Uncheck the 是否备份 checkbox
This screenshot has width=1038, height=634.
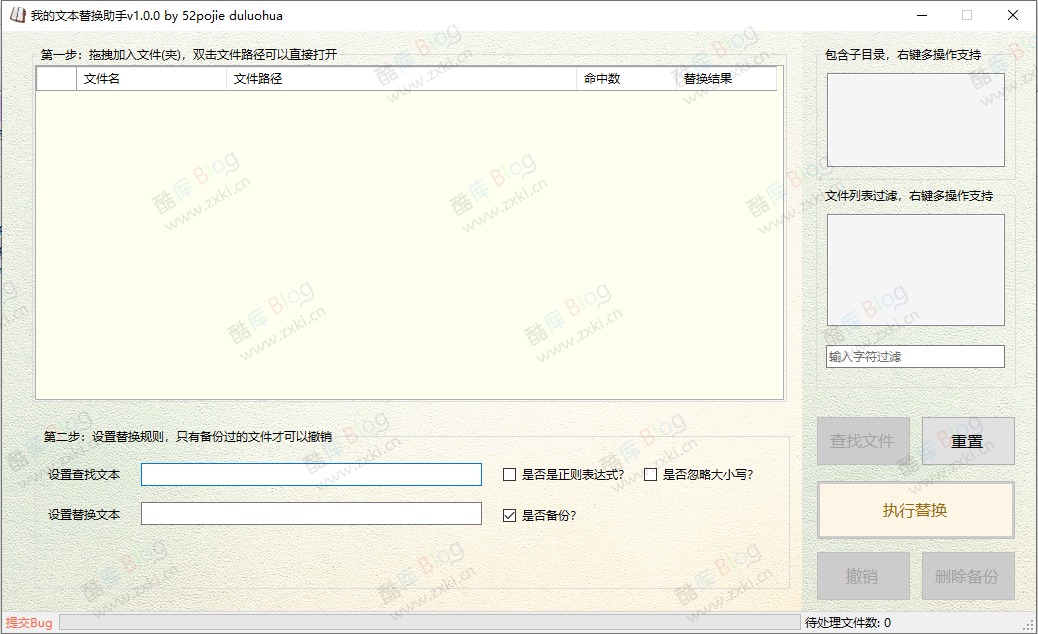(x=508, y=514)
